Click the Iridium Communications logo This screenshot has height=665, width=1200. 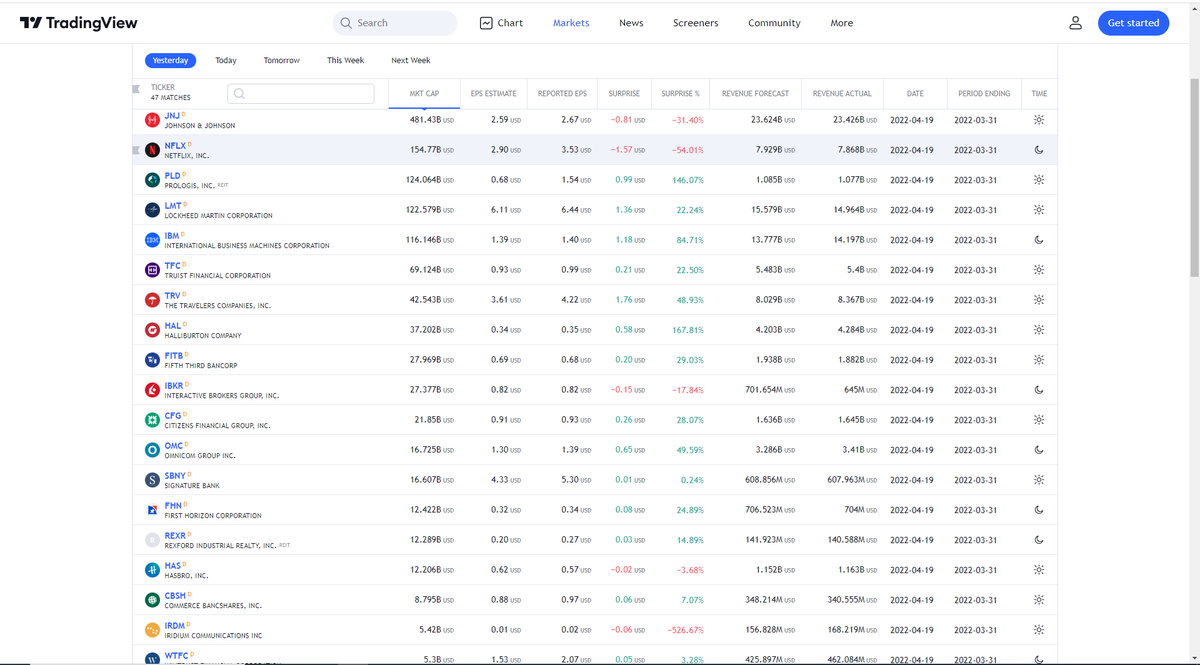coord(152,630)
